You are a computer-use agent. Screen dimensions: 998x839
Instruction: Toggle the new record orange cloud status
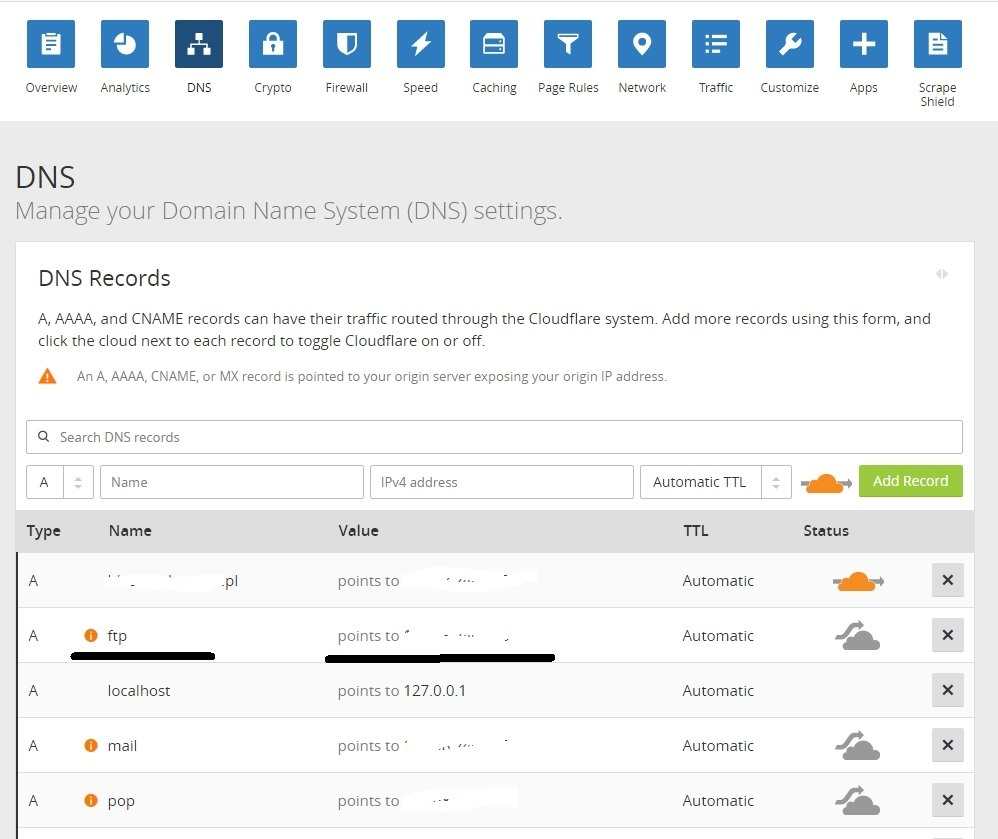point(825,483)
